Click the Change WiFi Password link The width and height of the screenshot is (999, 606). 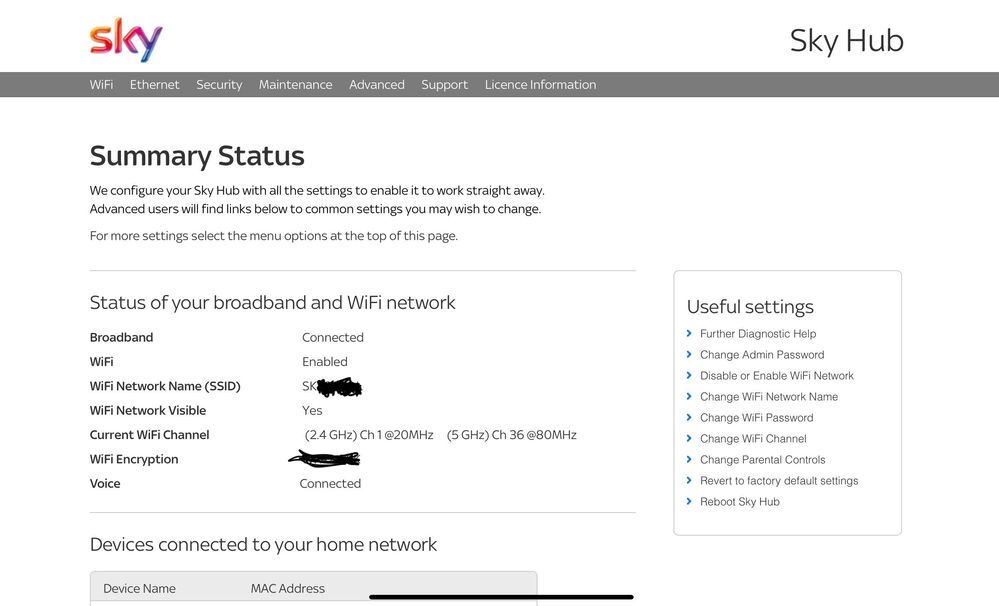pyautogui.click(x=757, y=418)
